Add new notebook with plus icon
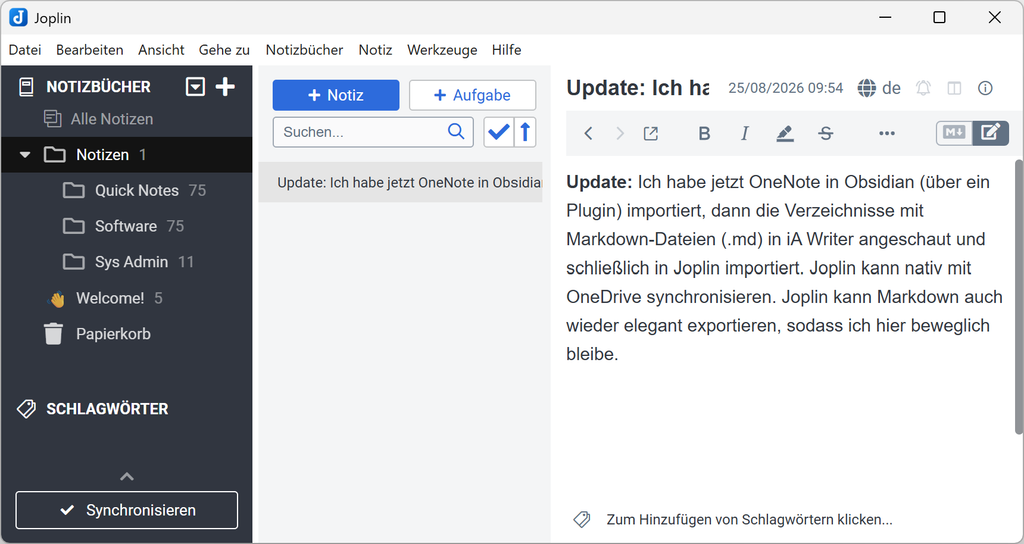 [x=225, y=86]
